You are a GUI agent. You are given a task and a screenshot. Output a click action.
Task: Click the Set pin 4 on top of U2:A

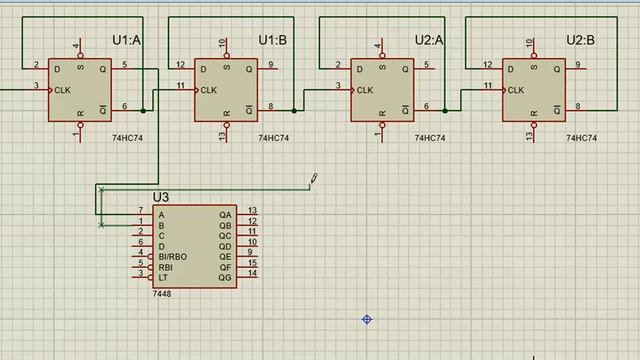[x=382, y=48]
